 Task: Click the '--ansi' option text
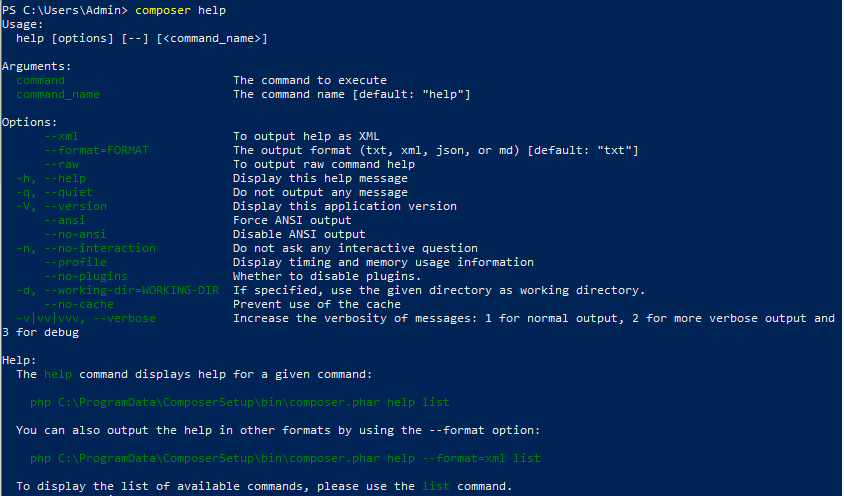[65, 220]
